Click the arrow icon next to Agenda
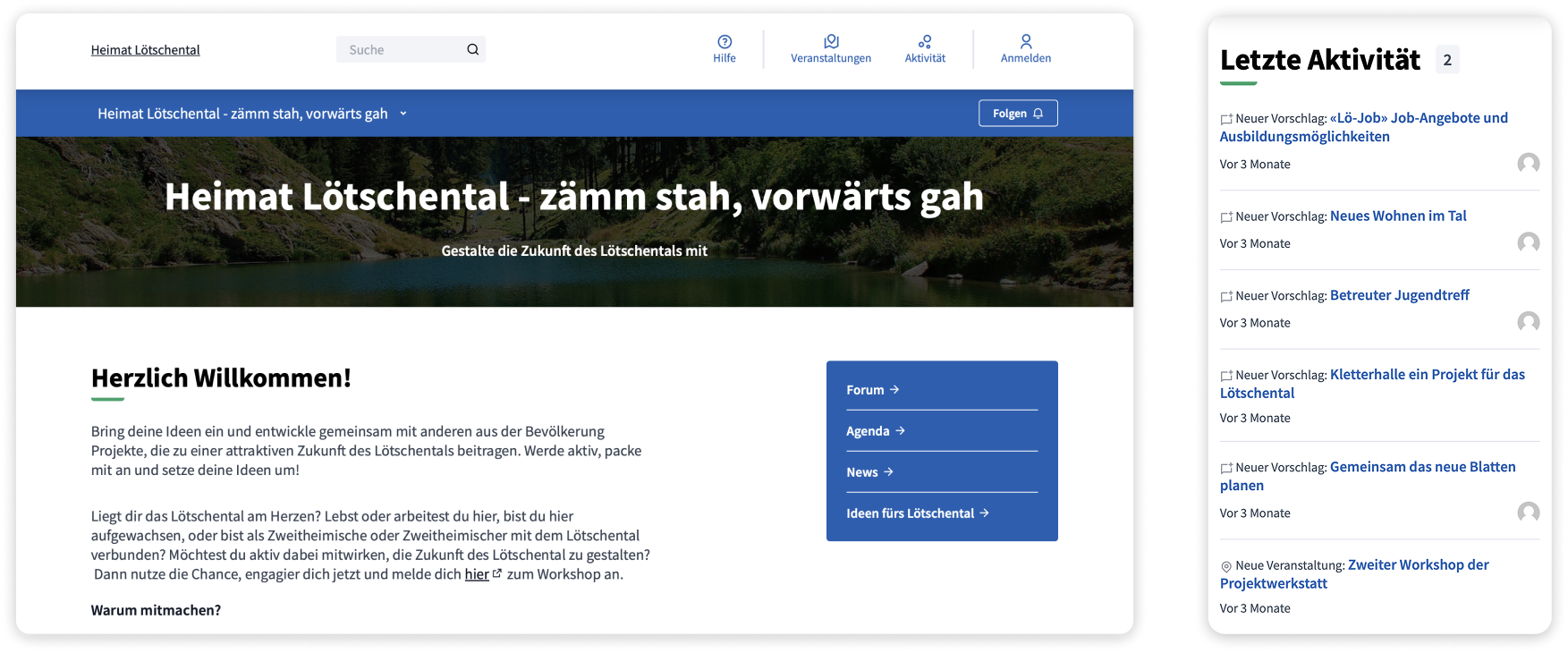The image size is (1568, 653). tap(901, 431)
